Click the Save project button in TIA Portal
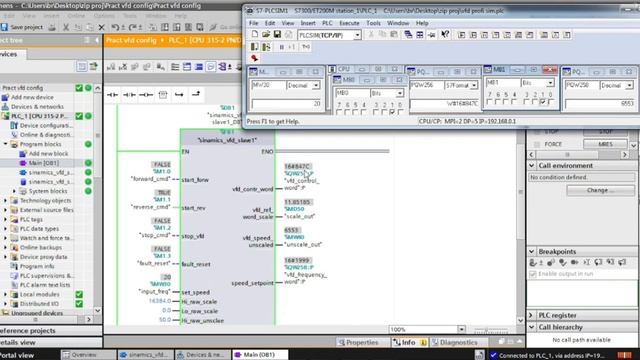640x360 pixels. click(22, 27)
